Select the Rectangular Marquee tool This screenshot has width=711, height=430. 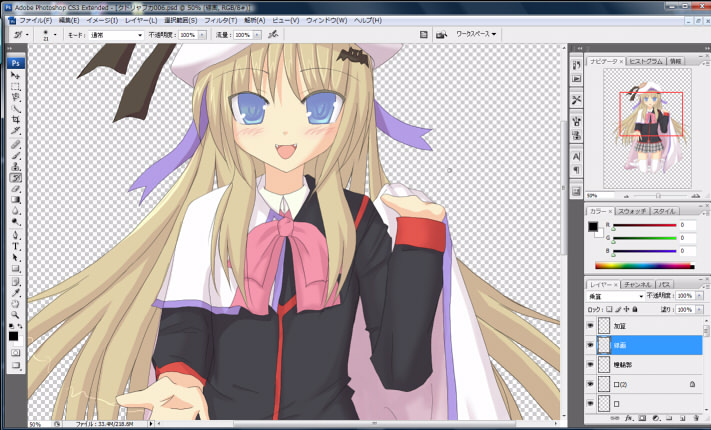[15, 86]
